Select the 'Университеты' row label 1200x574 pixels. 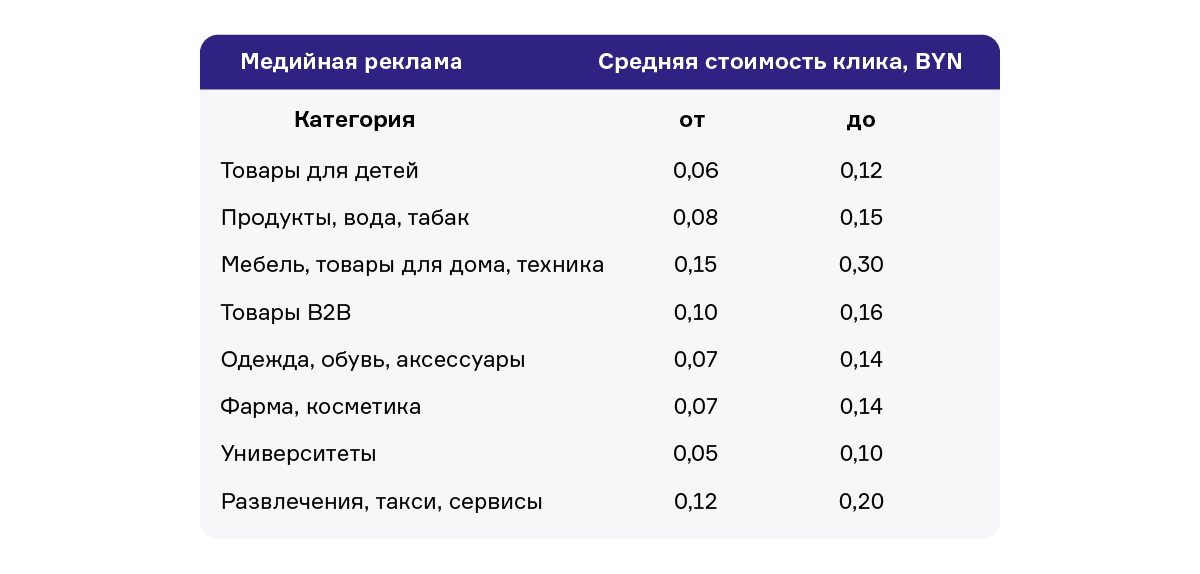(298, 454)
